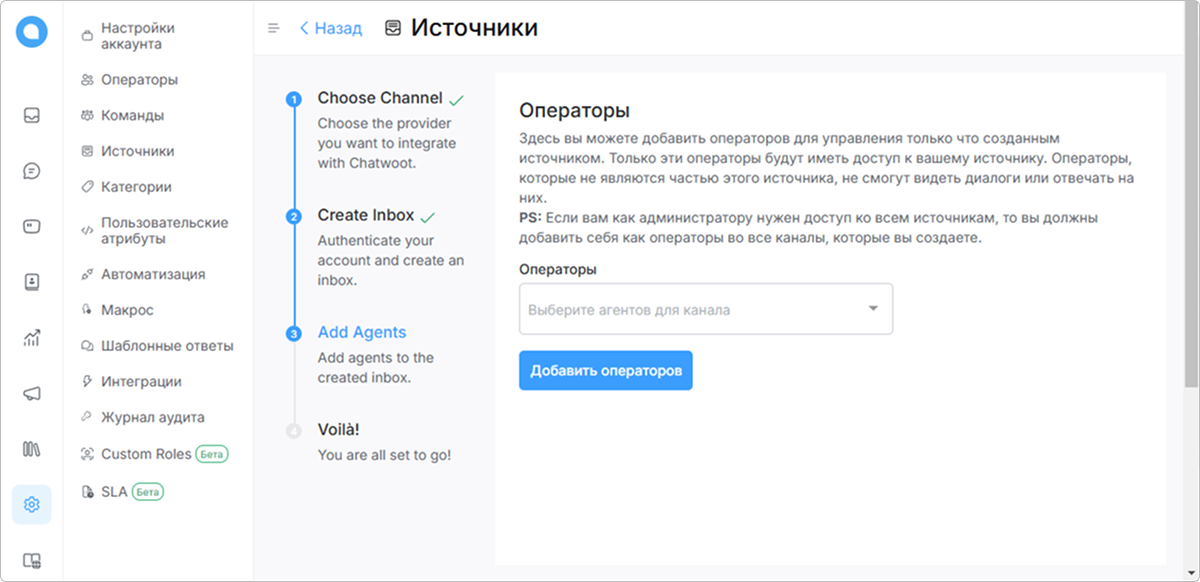Click the Settings gear icon in rail
Viewport: 1200px width, 582px height.
(32, 505)
